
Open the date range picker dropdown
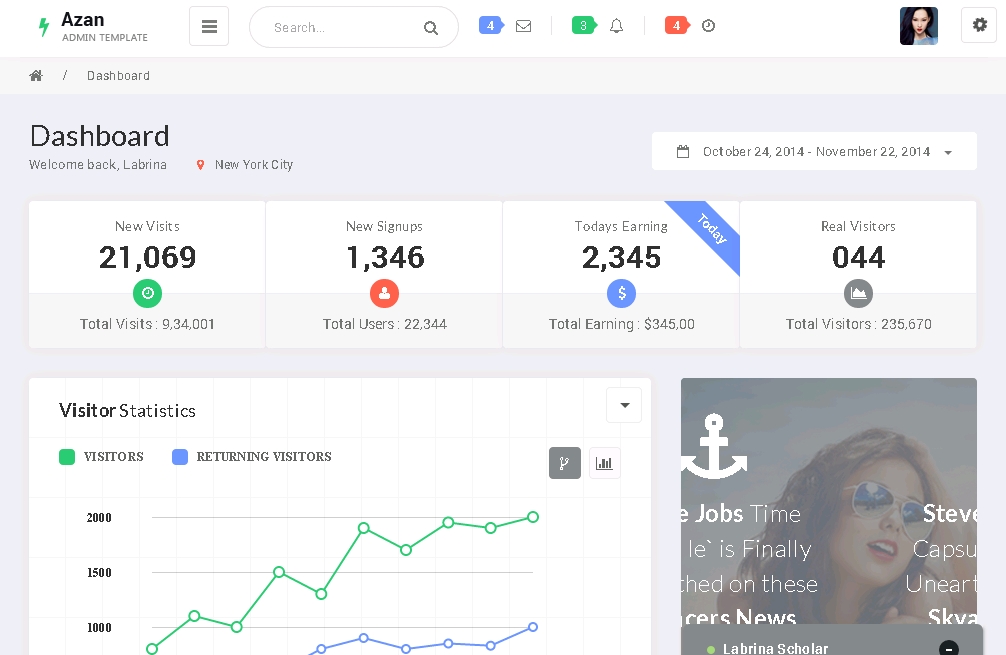[814, 152]
